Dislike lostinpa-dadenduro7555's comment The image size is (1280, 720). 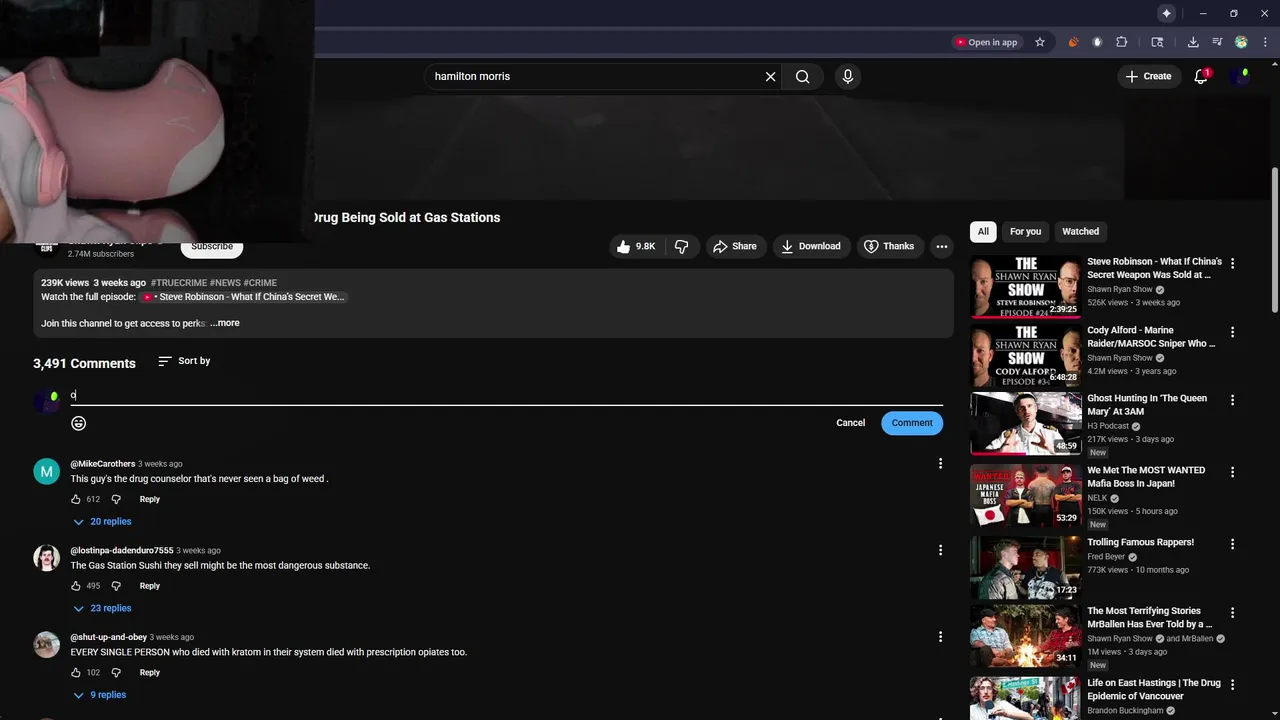click(116, 586)
